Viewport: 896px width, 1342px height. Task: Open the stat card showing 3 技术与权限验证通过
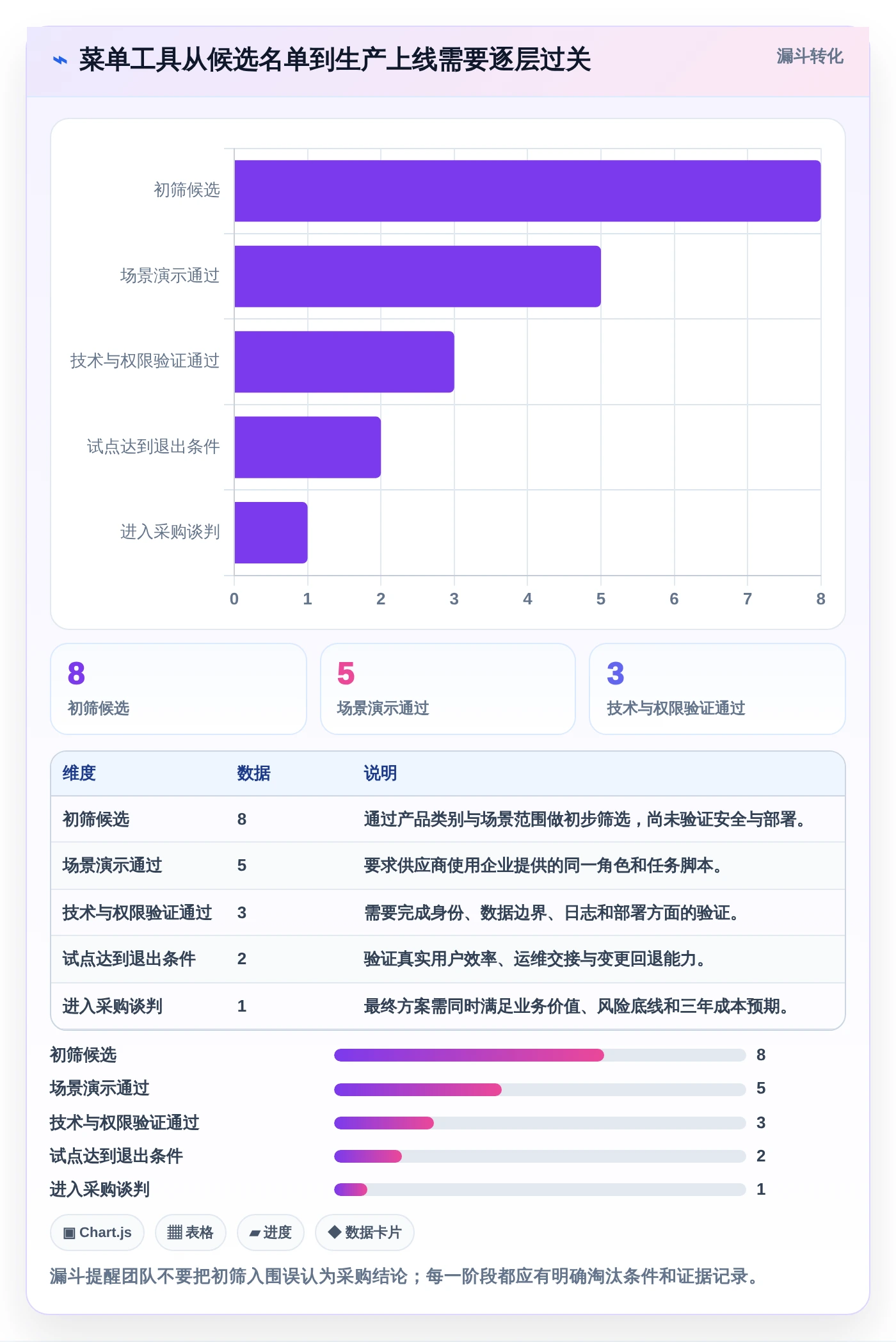point(717,689)
